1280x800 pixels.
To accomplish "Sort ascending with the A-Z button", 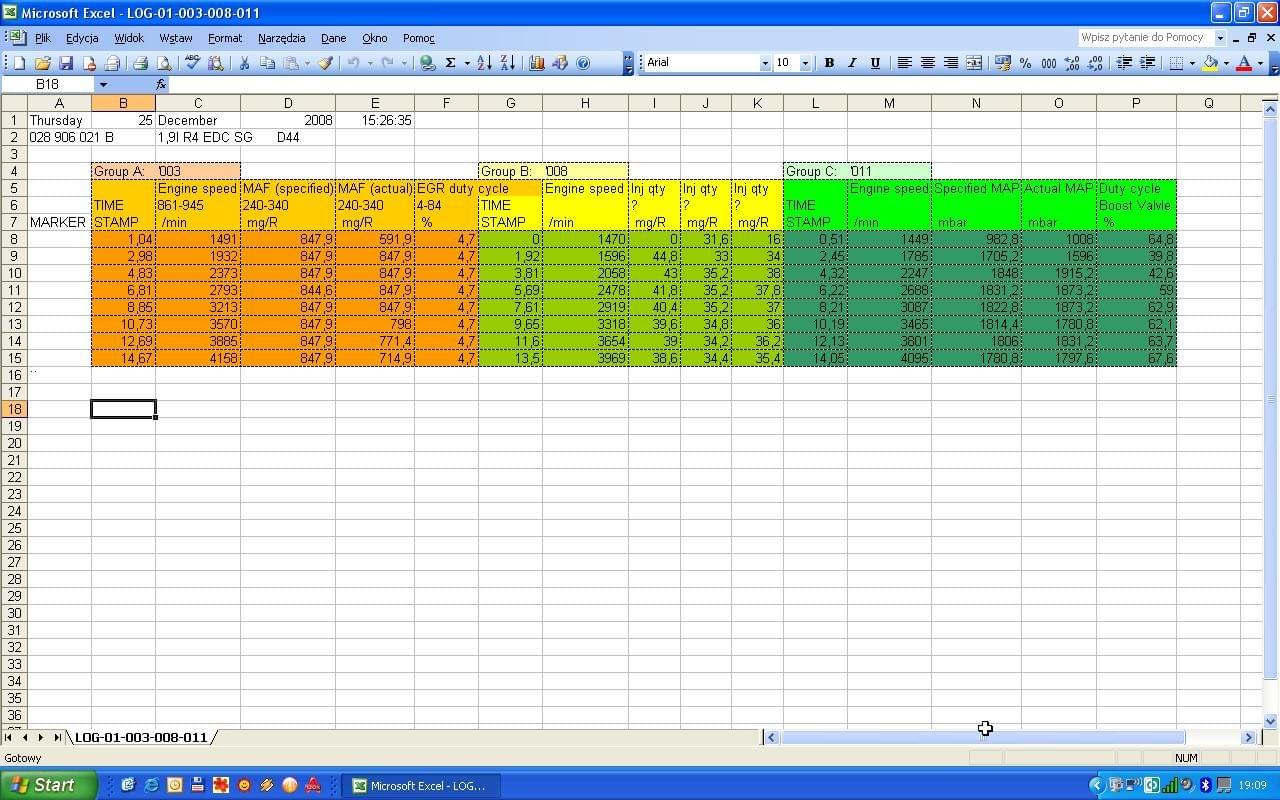I will 484,63.
